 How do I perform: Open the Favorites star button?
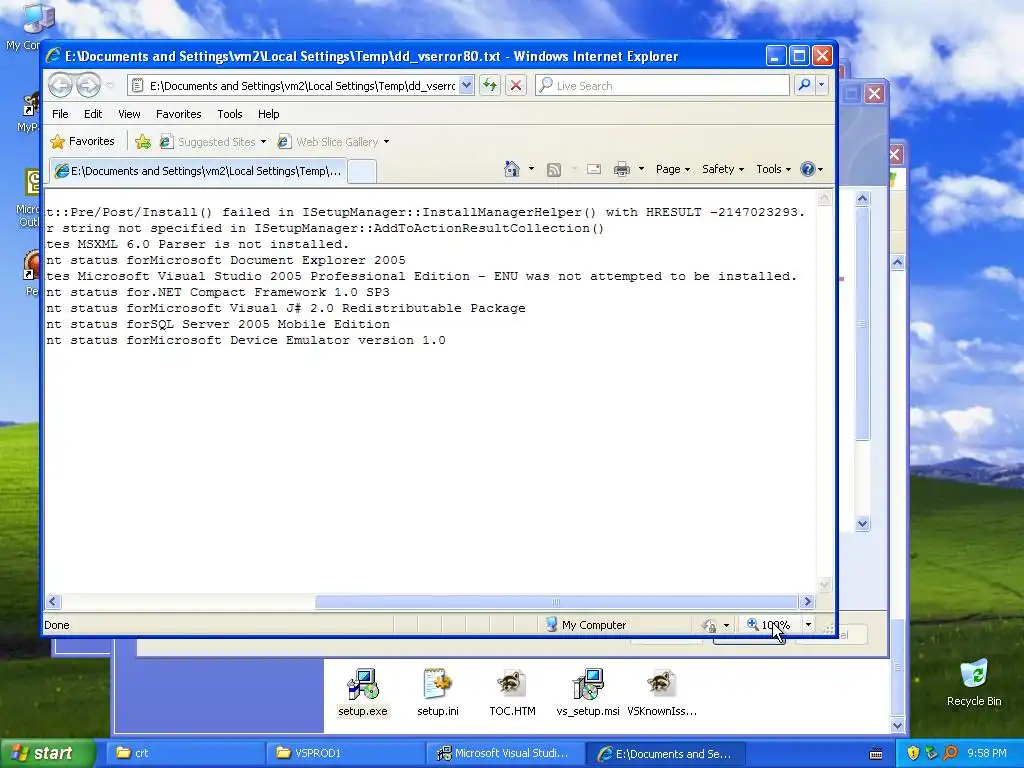82,141
